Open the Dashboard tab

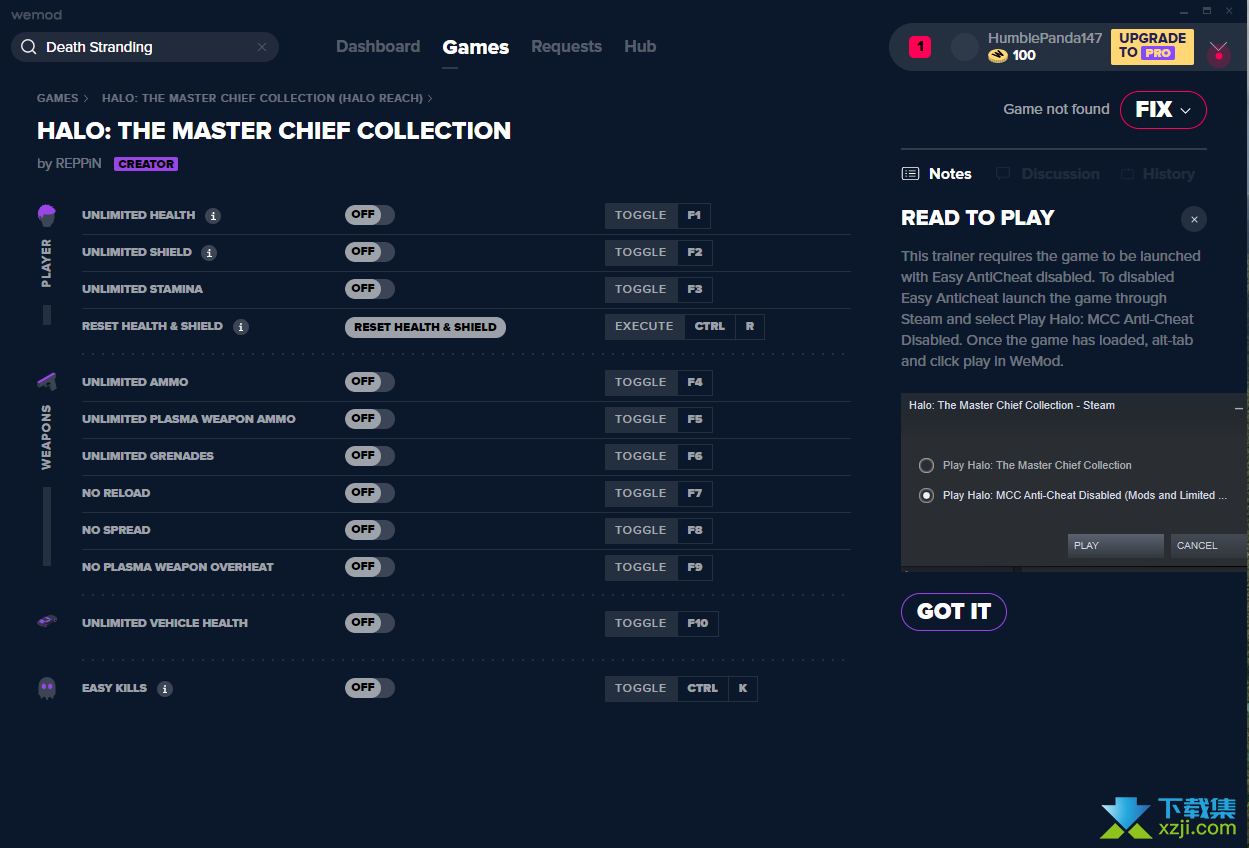(378, 47)
